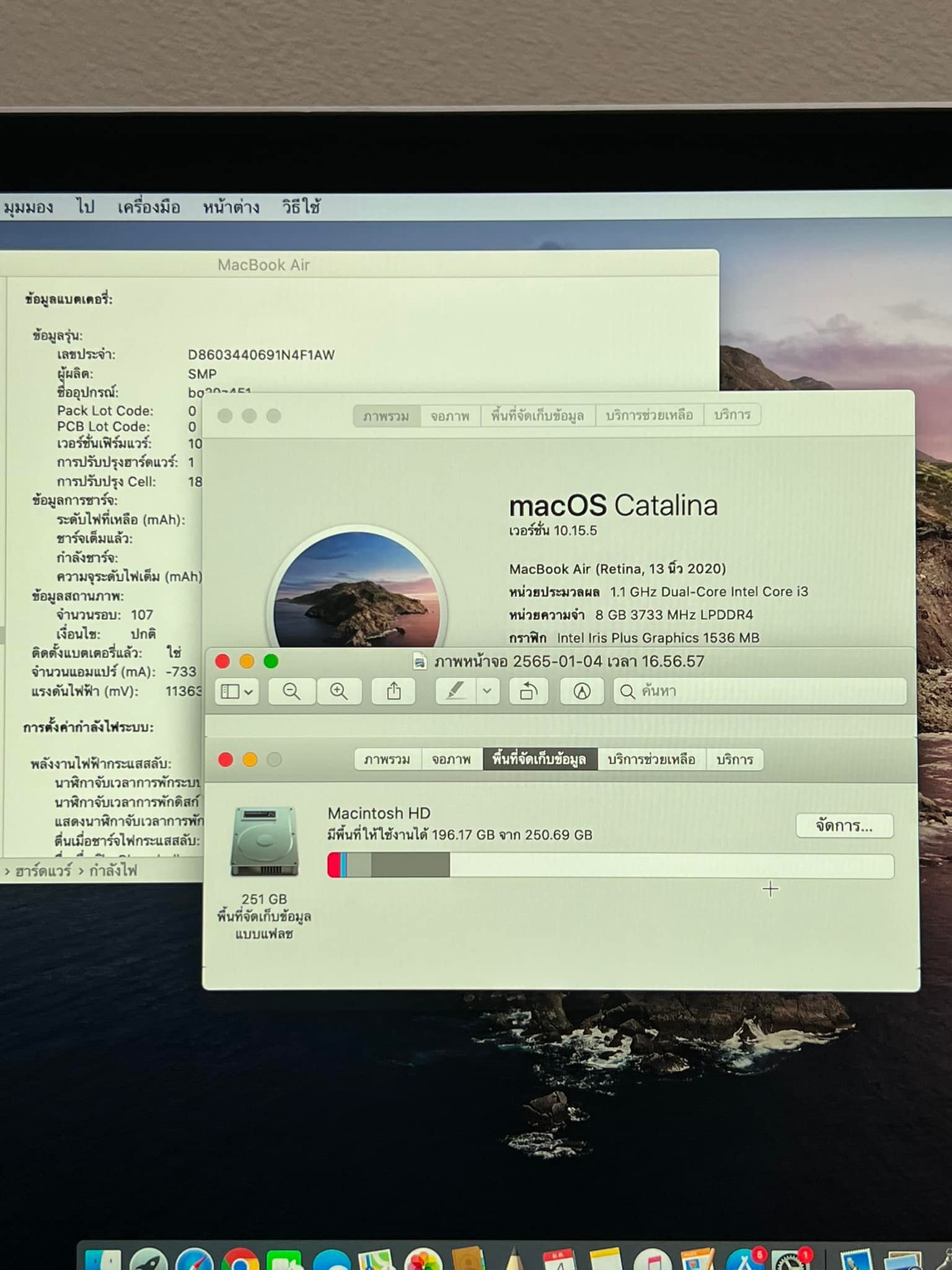
Task: Click the Preview zoom in magnifier icon
Action: point(339,691)
